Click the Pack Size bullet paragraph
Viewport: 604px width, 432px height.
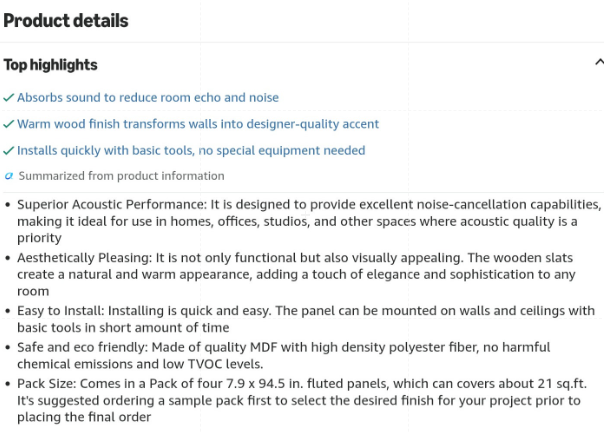click(x=302, y=400)
